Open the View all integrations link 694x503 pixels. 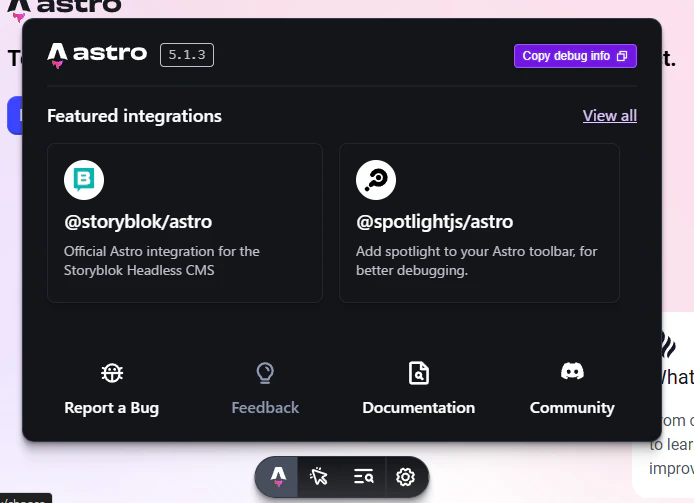pos(609,116)
